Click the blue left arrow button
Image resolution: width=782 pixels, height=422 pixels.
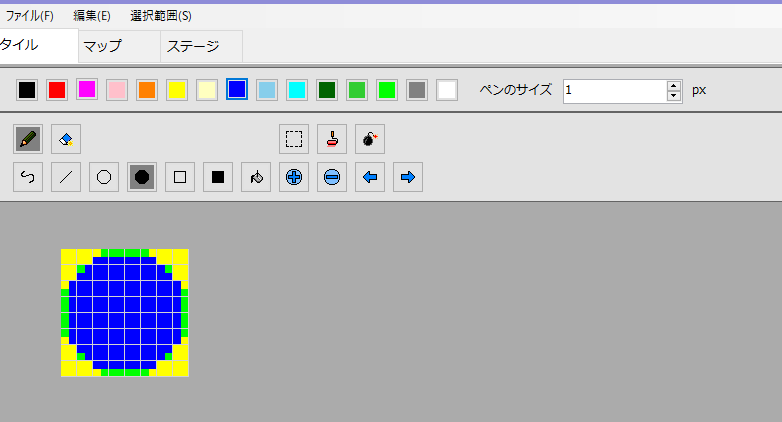[370, 177]
